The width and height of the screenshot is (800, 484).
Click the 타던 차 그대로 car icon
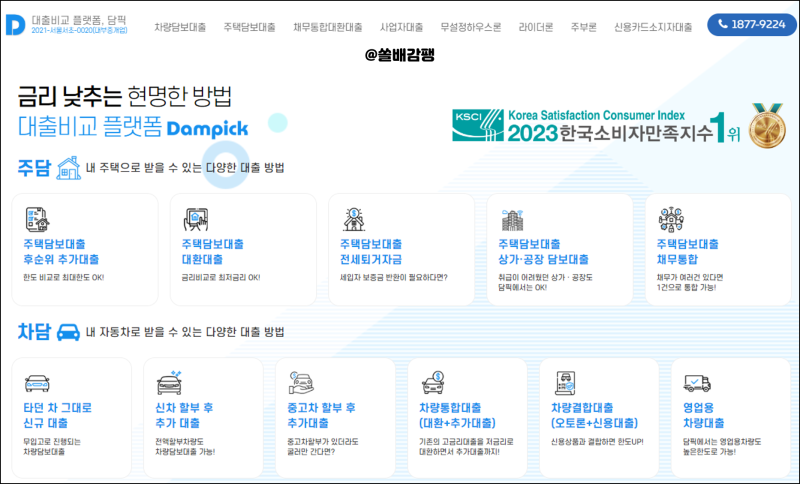coord(37,383)
